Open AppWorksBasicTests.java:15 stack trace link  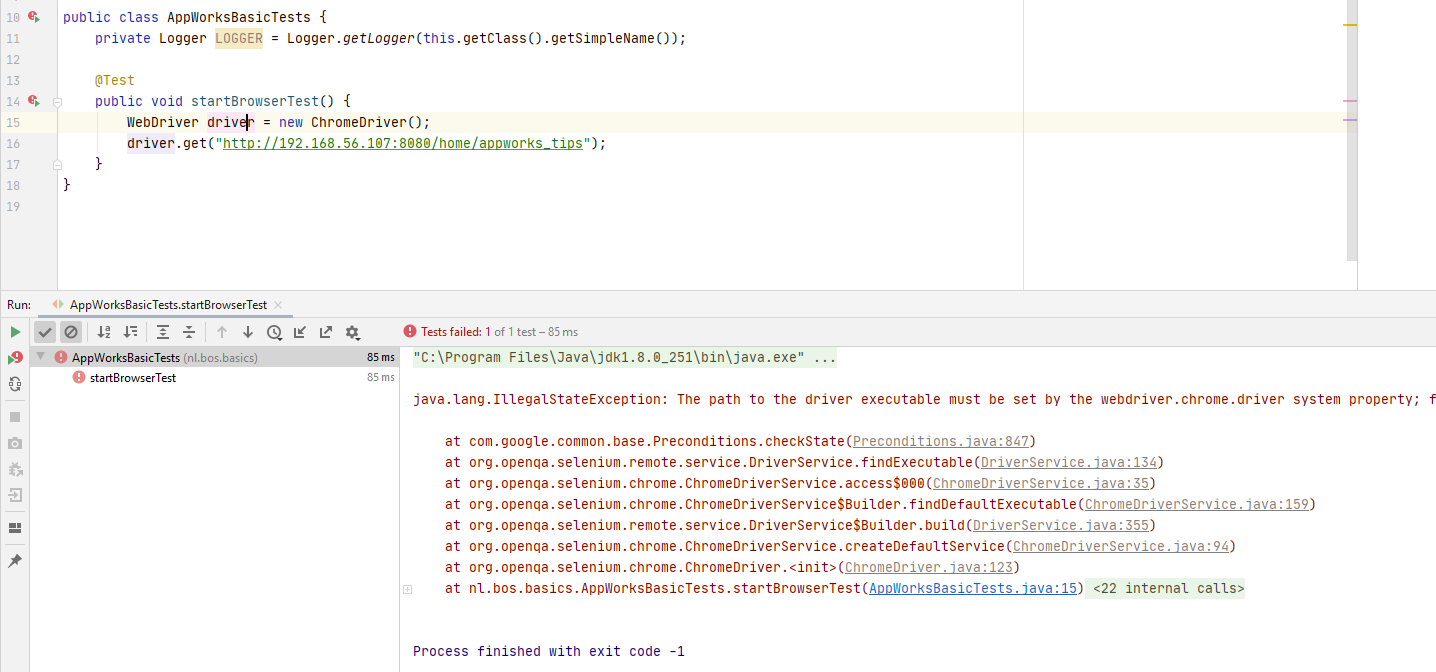974,589
